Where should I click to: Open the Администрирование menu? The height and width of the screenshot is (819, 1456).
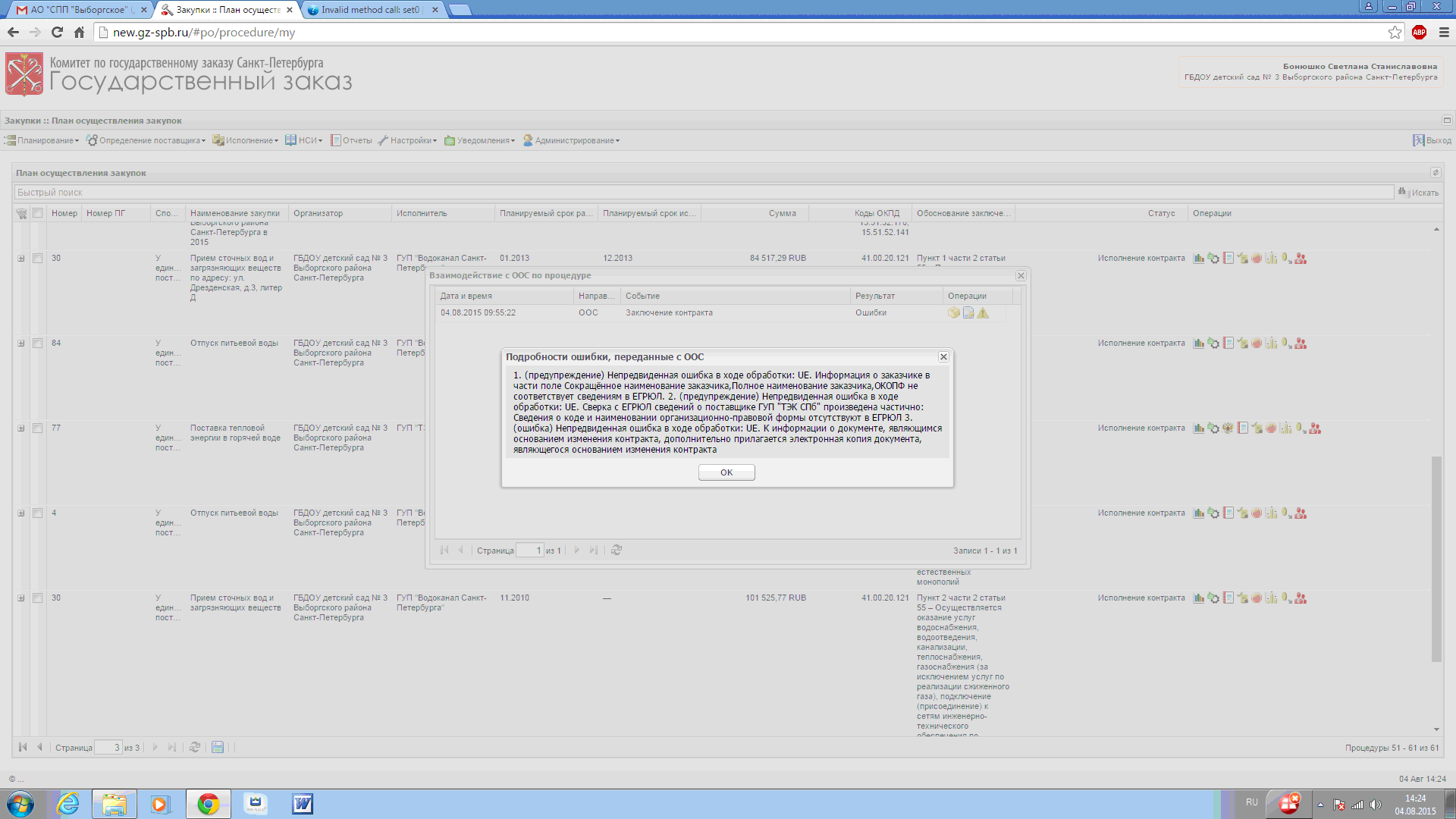(x=572, y=140)
